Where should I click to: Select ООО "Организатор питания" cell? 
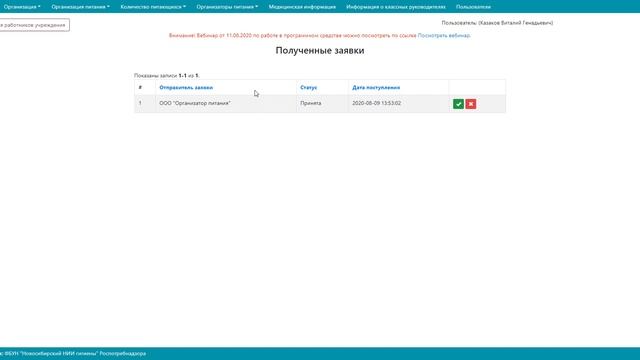click(x=226, y=103)
